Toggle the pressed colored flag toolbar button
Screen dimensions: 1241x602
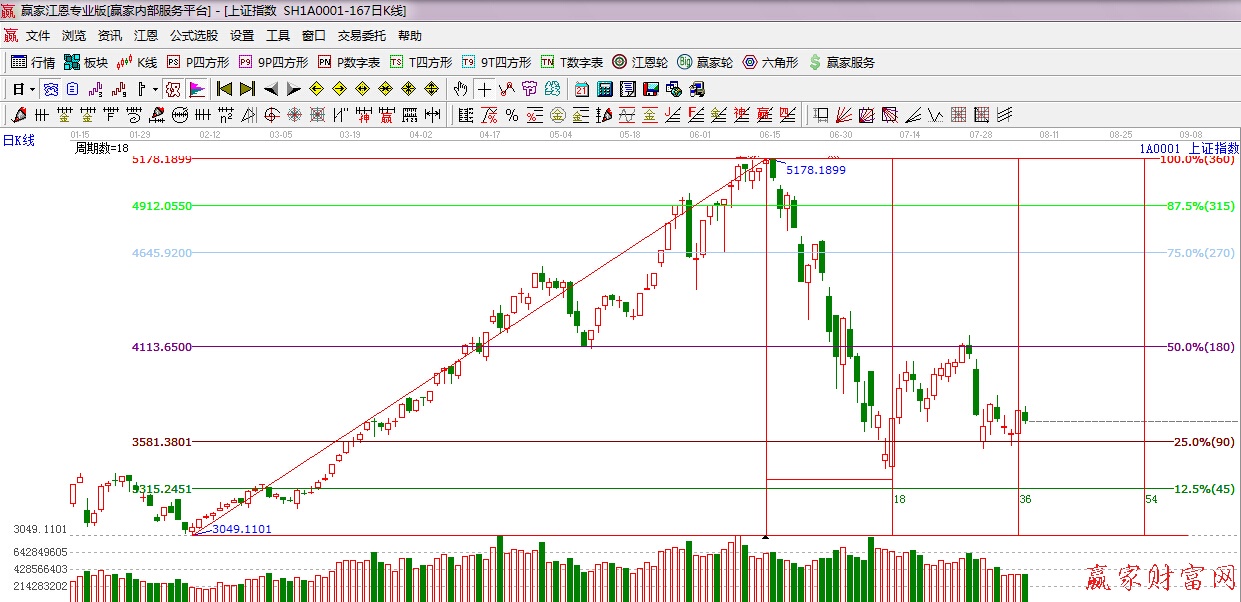pyautogui.click(x=196, y=89)
